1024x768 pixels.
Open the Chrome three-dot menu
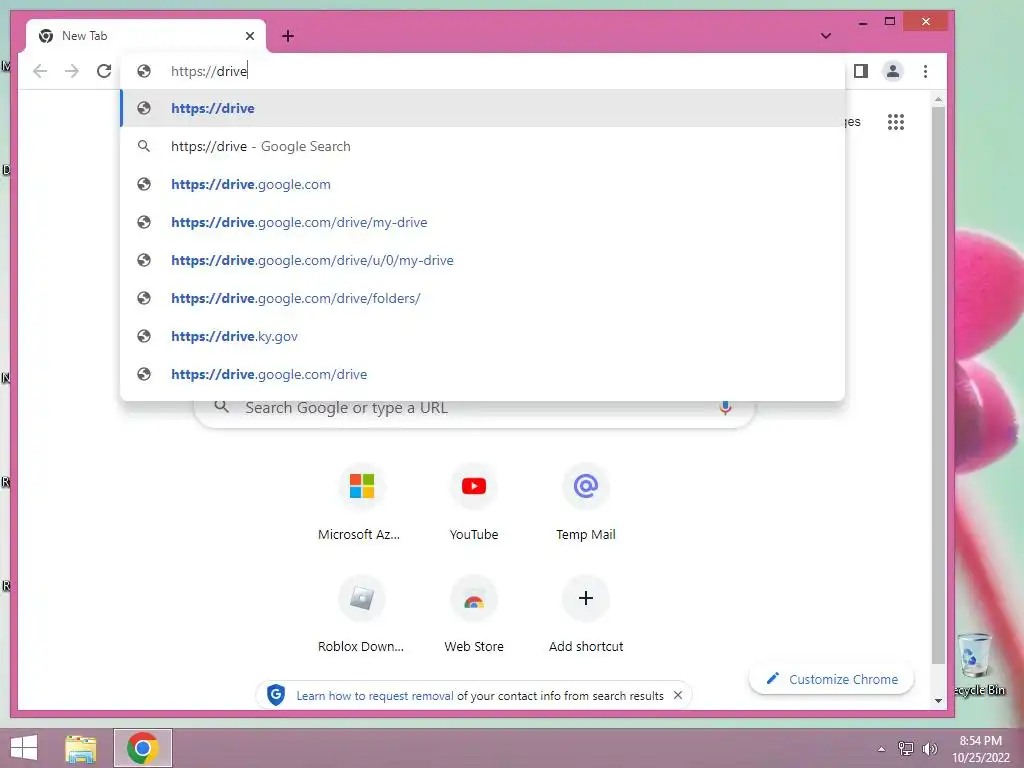pyautogui.click(x=925, y=71)
